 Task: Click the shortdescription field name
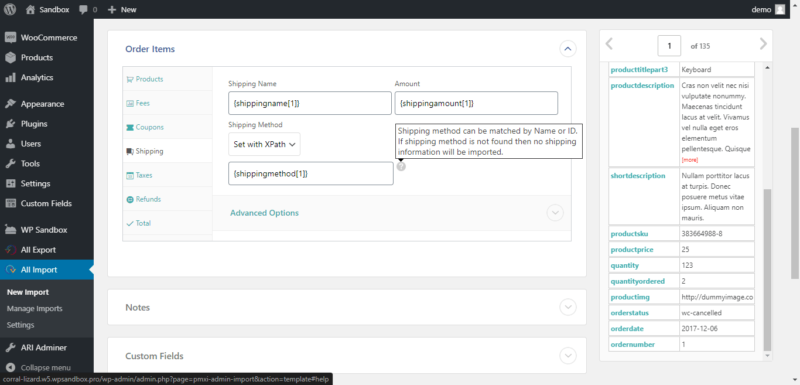[x=638, y=175]
